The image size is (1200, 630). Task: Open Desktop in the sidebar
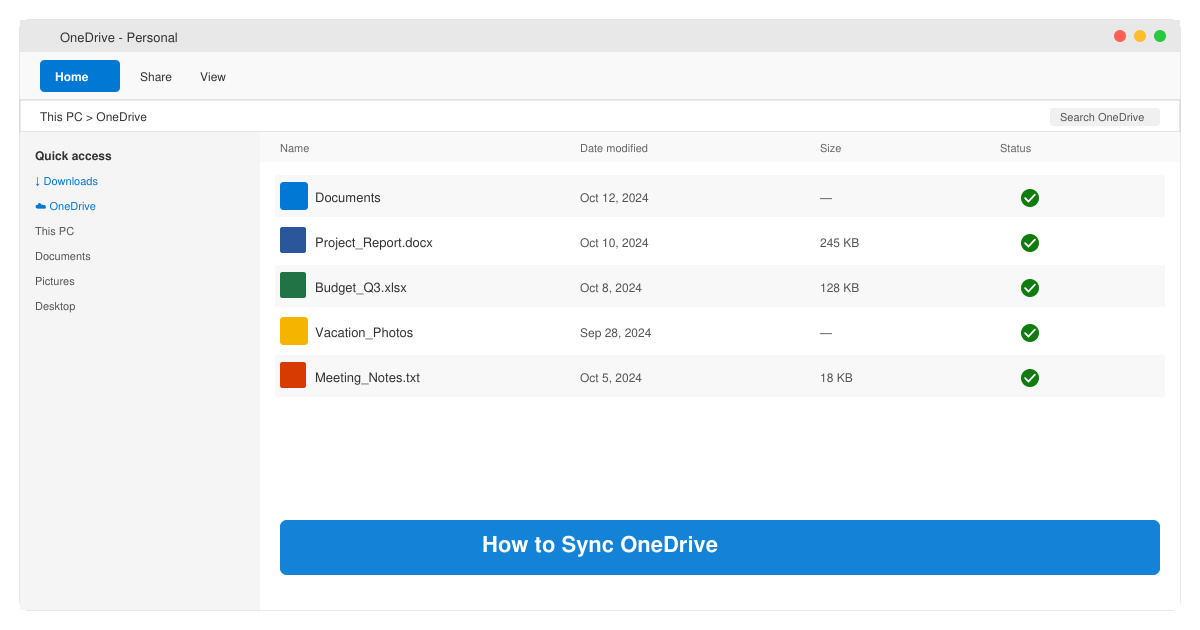(x=55, y=306)
